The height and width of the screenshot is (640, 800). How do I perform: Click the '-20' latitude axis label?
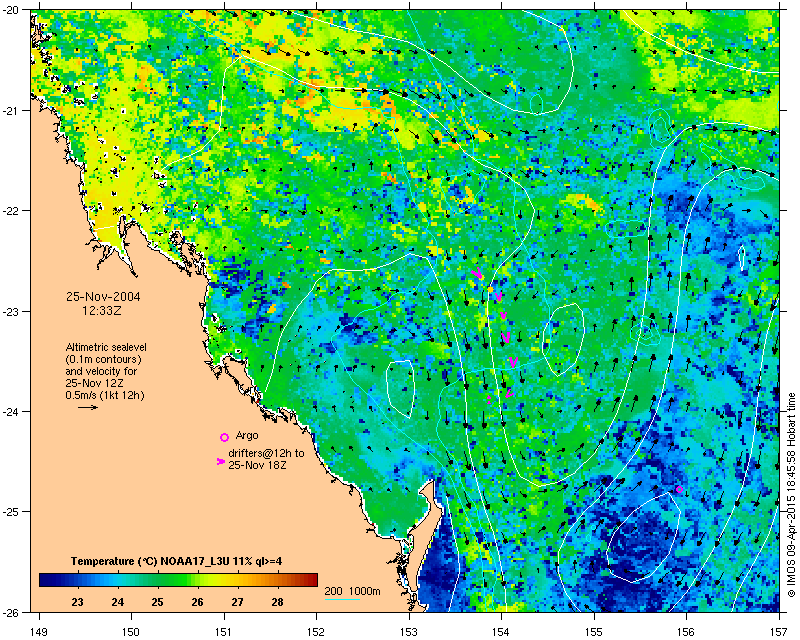[11, 10]
